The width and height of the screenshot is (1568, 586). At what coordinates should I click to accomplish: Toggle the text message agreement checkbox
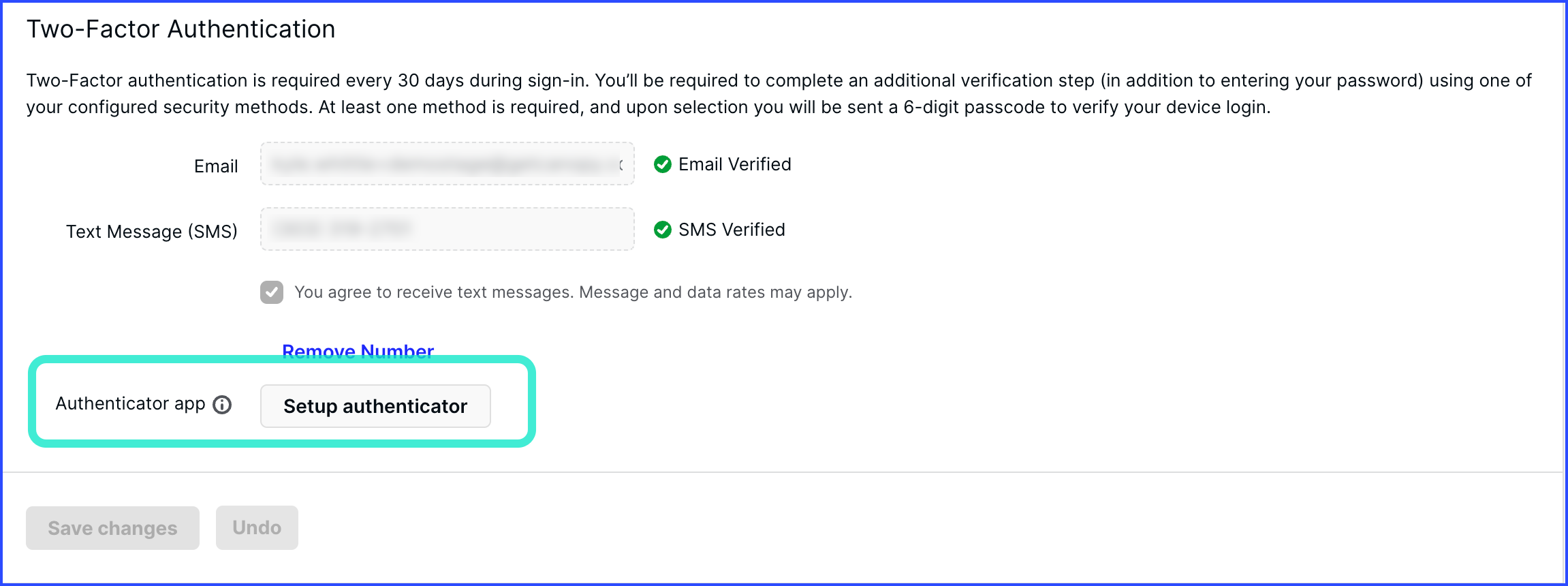coord(272,292)
